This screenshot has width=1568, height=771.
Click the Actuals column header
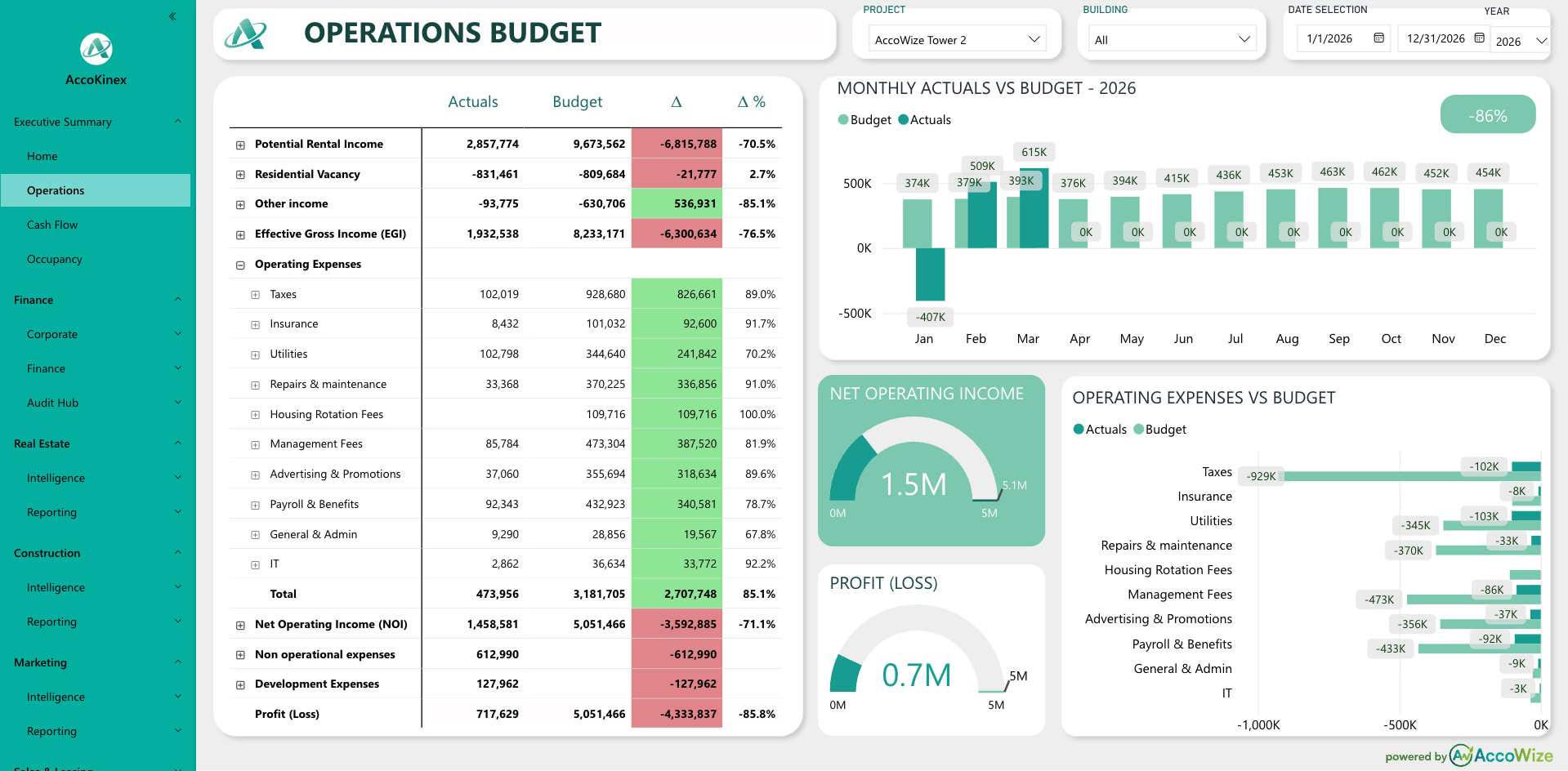[x=472, y=102]
